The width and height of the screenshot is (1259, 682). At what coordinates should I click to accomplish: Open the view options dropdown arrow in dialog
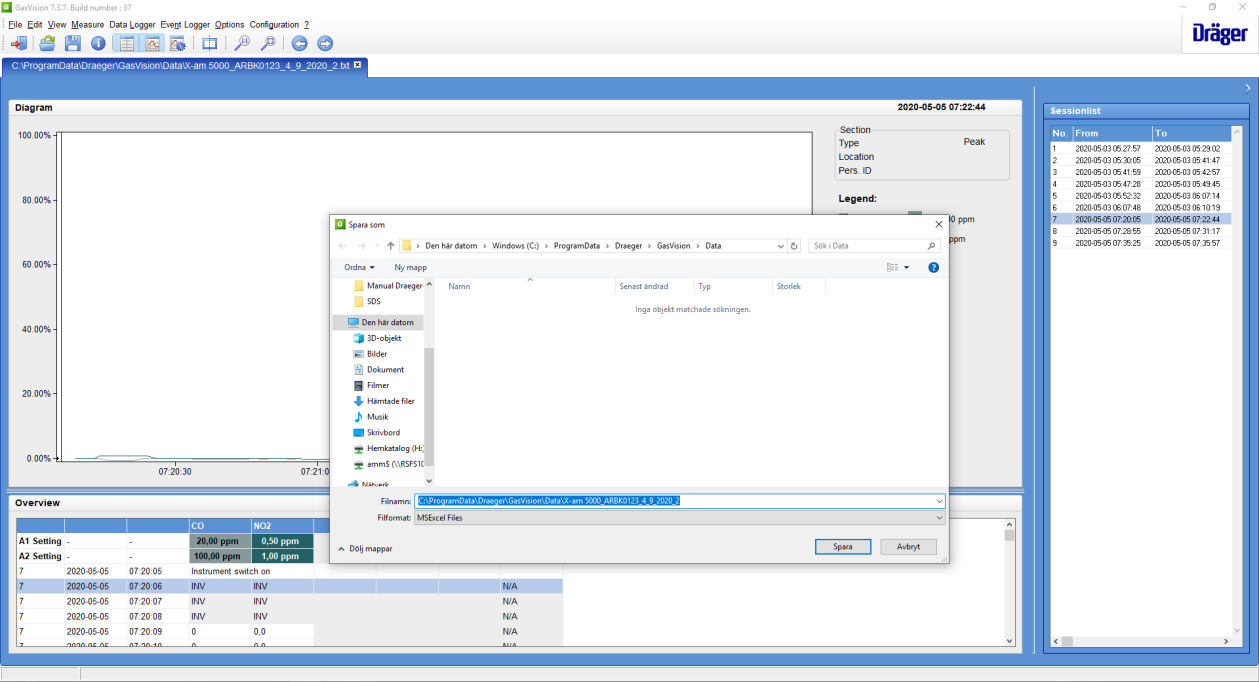(x=907, y=267)
